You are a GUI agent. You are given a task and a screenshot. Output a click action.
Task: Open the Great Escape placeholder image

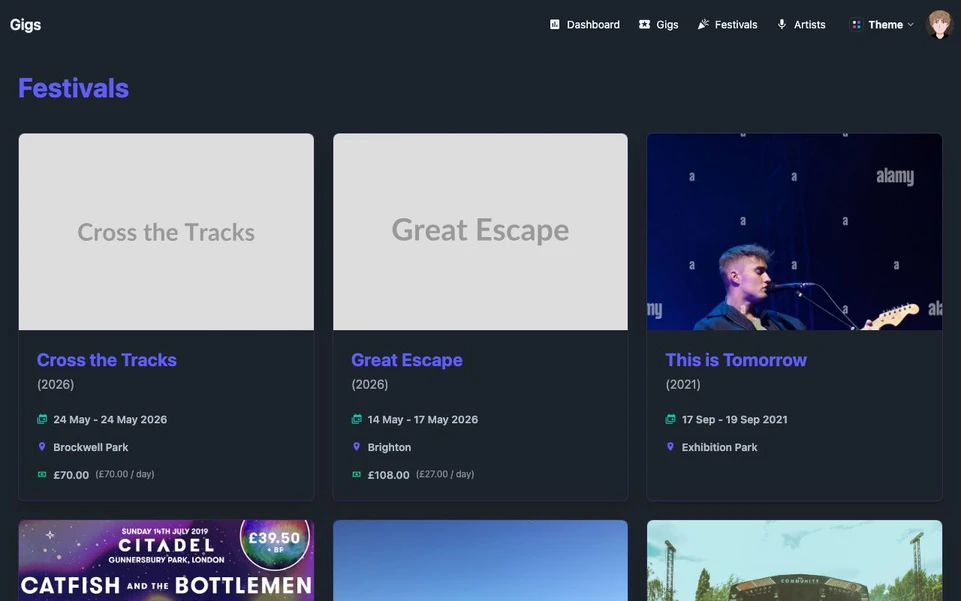pyautogui.click(x=480, y=232)
